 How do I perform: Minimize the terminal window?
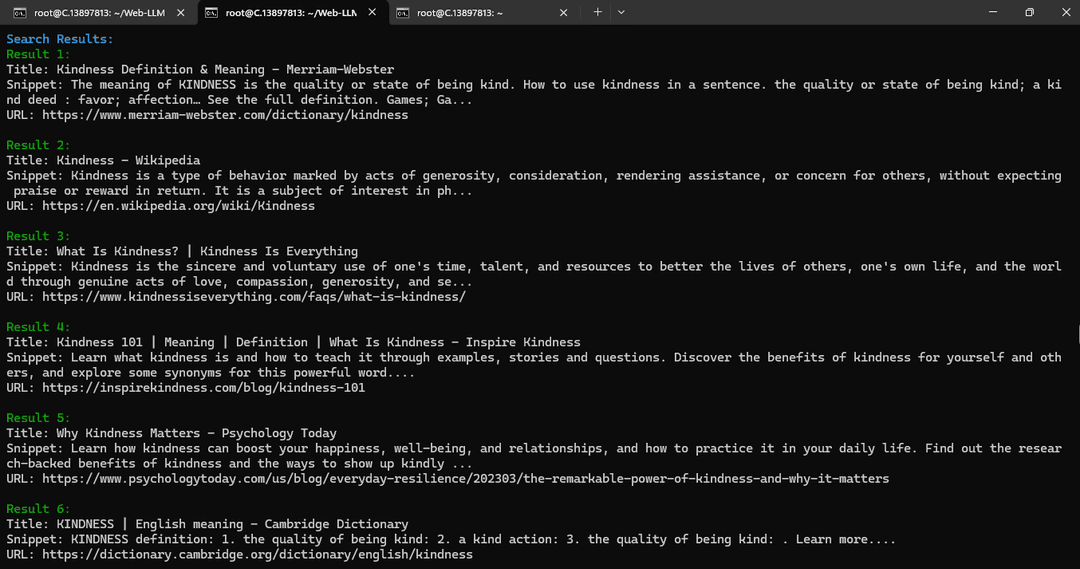993,12
